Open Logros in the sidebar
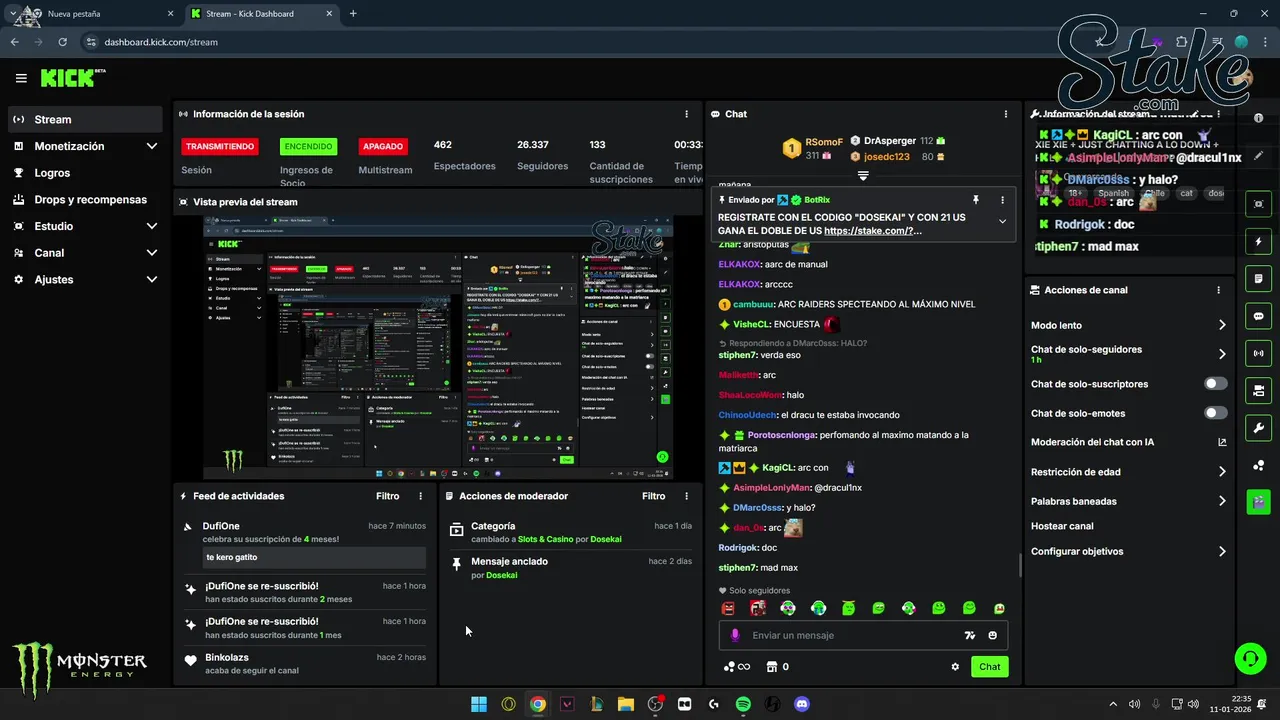 pyautogui.click(x=85, y=173)
